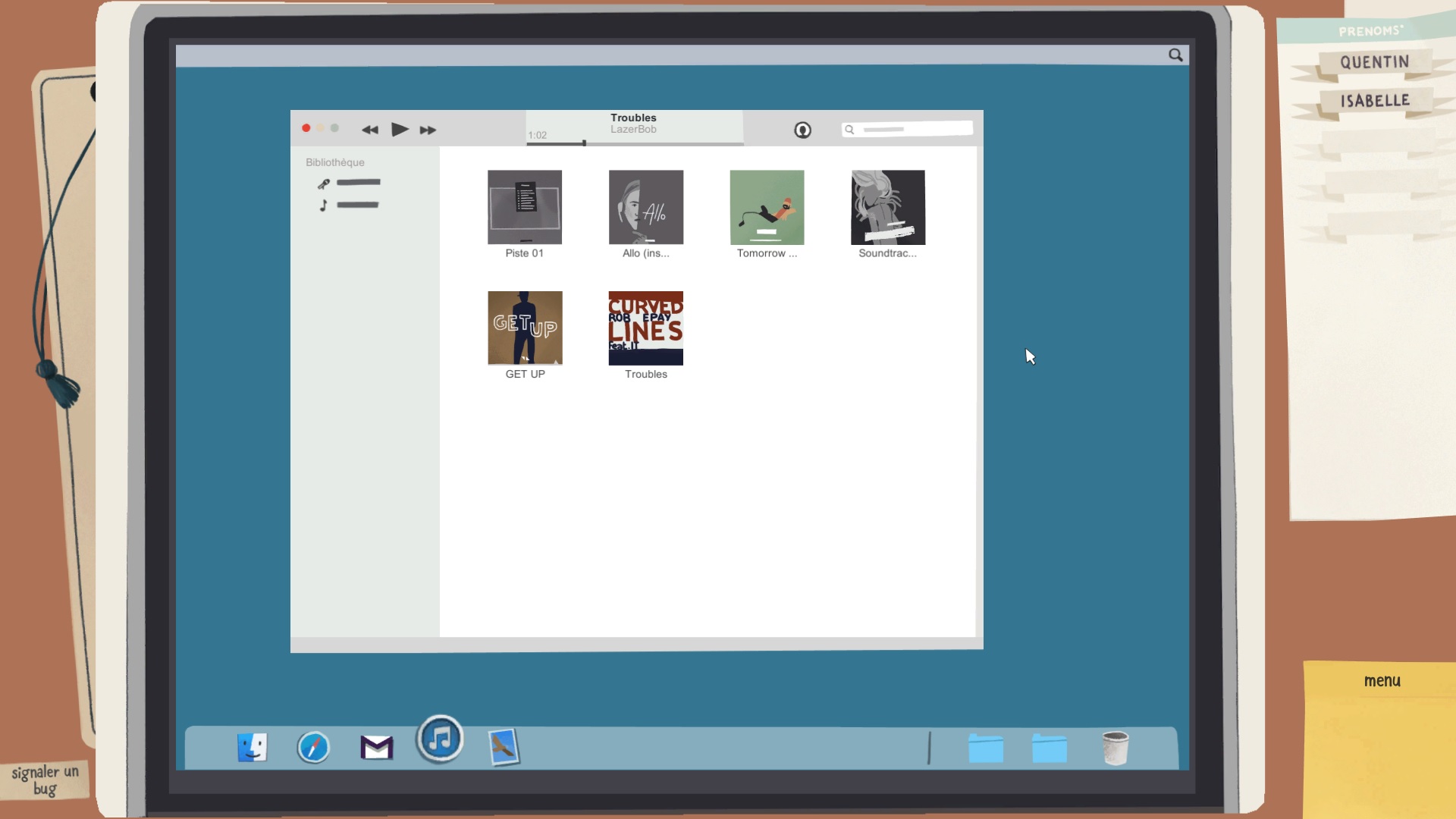Select the Piste 01 album cover

click(525, 207)
